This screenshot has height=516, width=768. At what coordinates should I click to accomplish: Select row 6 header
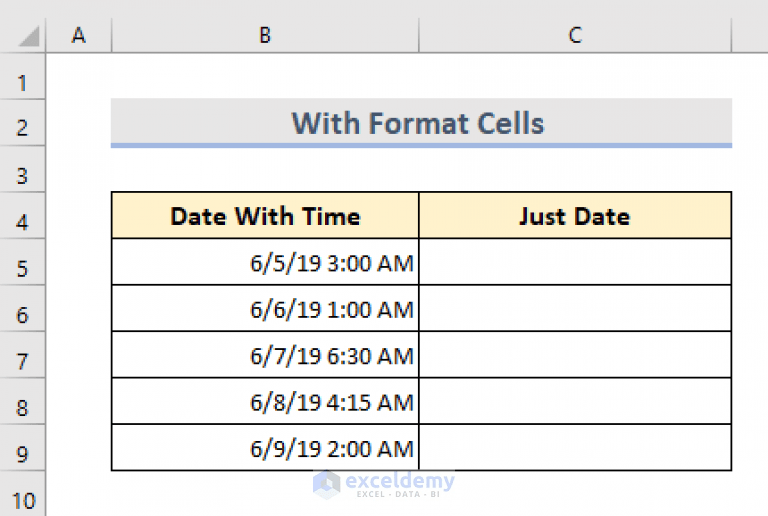23,309
